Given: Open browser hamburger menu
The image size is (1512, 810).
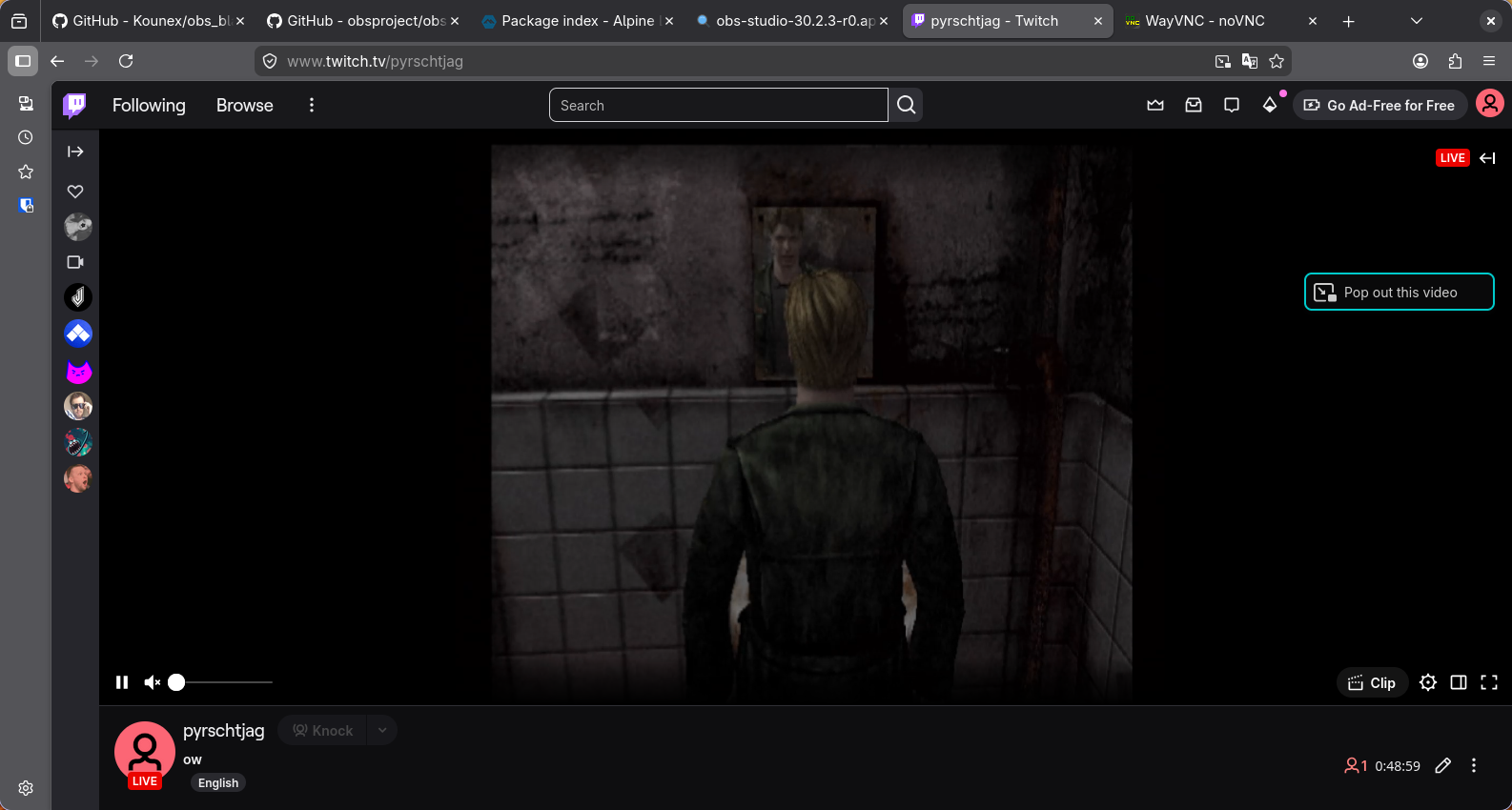Looking at the screenshot, I should point(1489,61).
